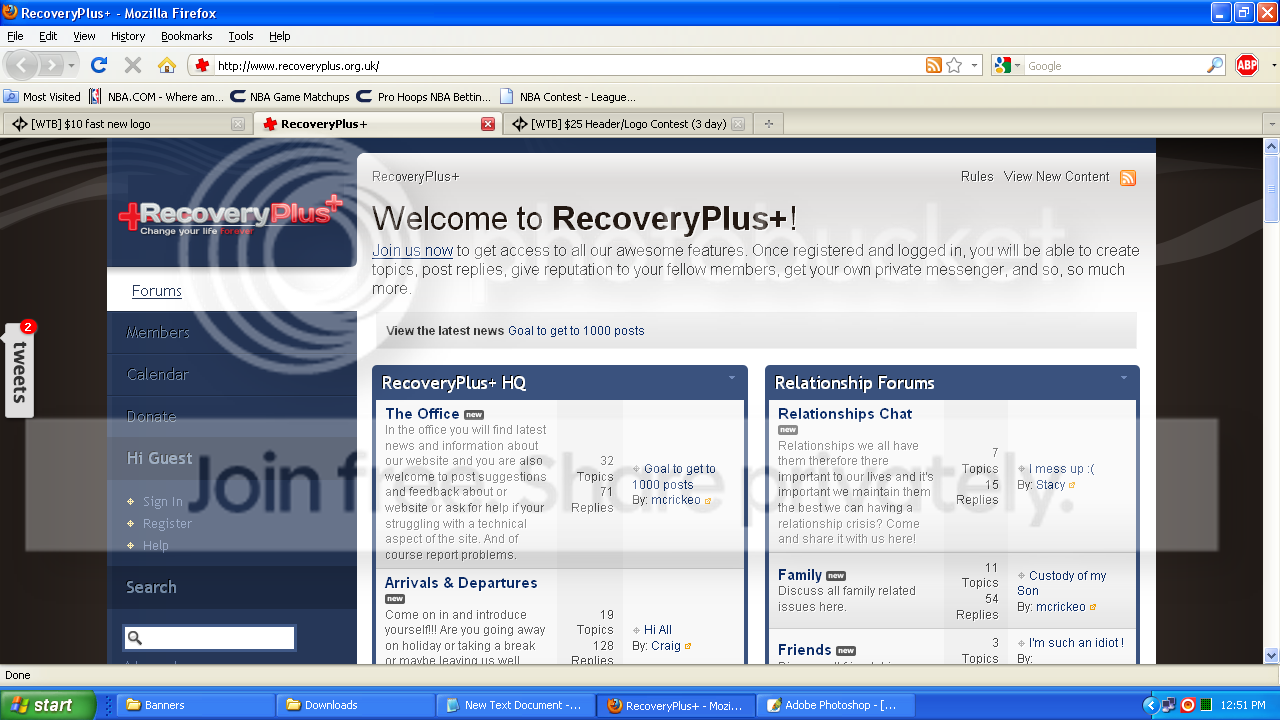Viewport: 1280px width, 720px height.
Task: Collapse the Relationship Forums category
Action: tap(1123, 378)
